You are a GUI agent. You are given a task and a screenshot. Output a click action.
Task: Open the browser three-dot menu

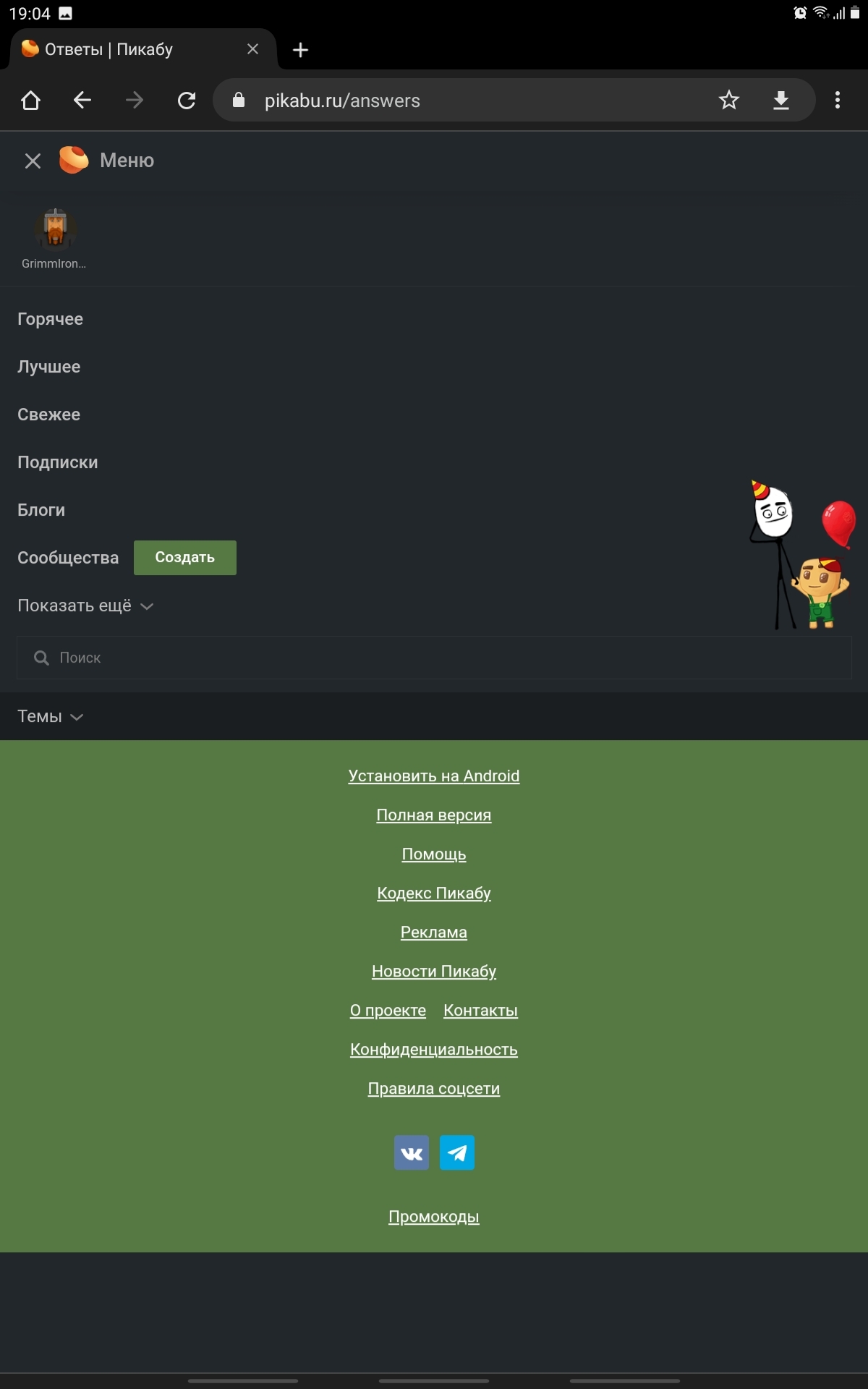(838, 100)
